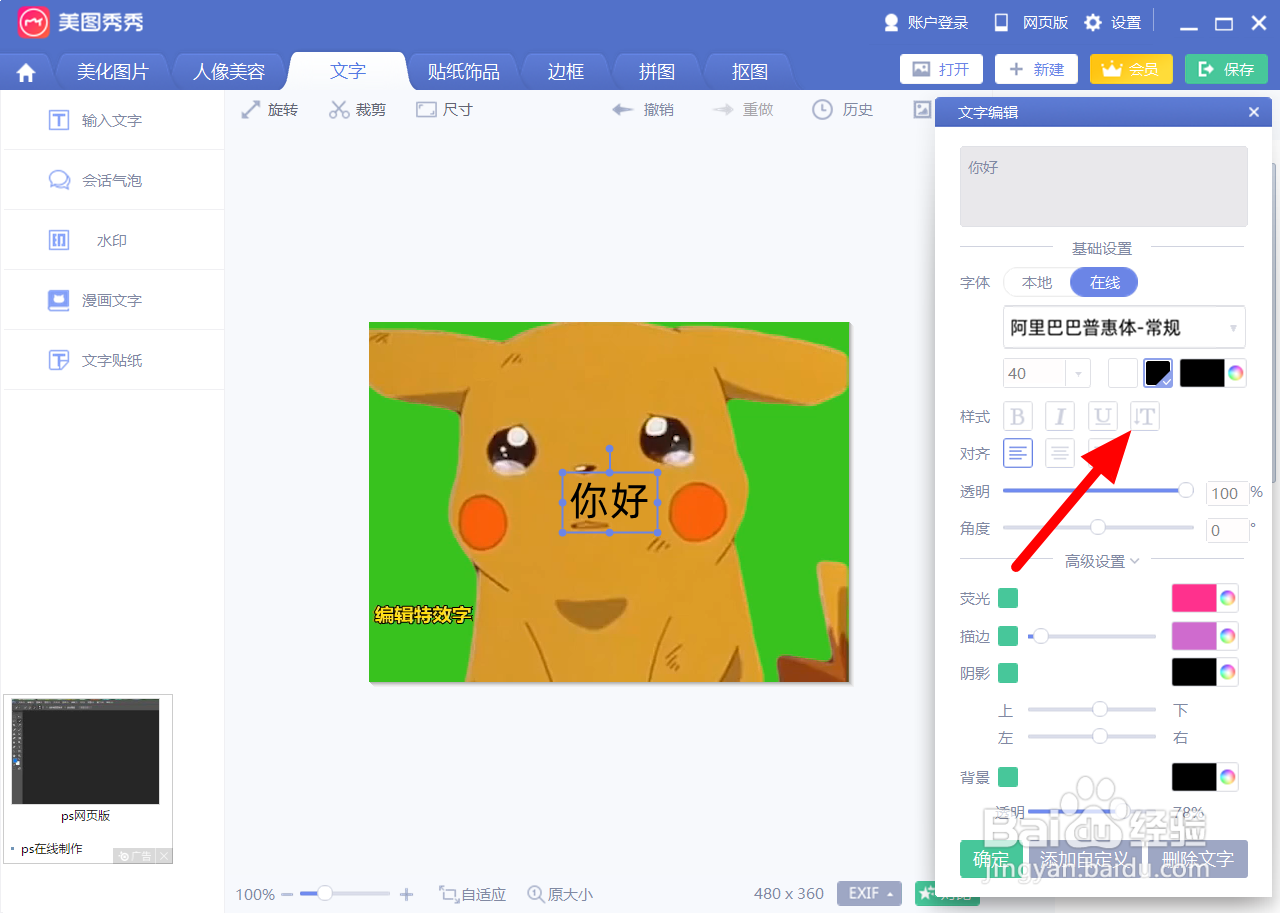1280x913 pixels.
Task: Open the 人像美容 tab
Action: [229, 72]
